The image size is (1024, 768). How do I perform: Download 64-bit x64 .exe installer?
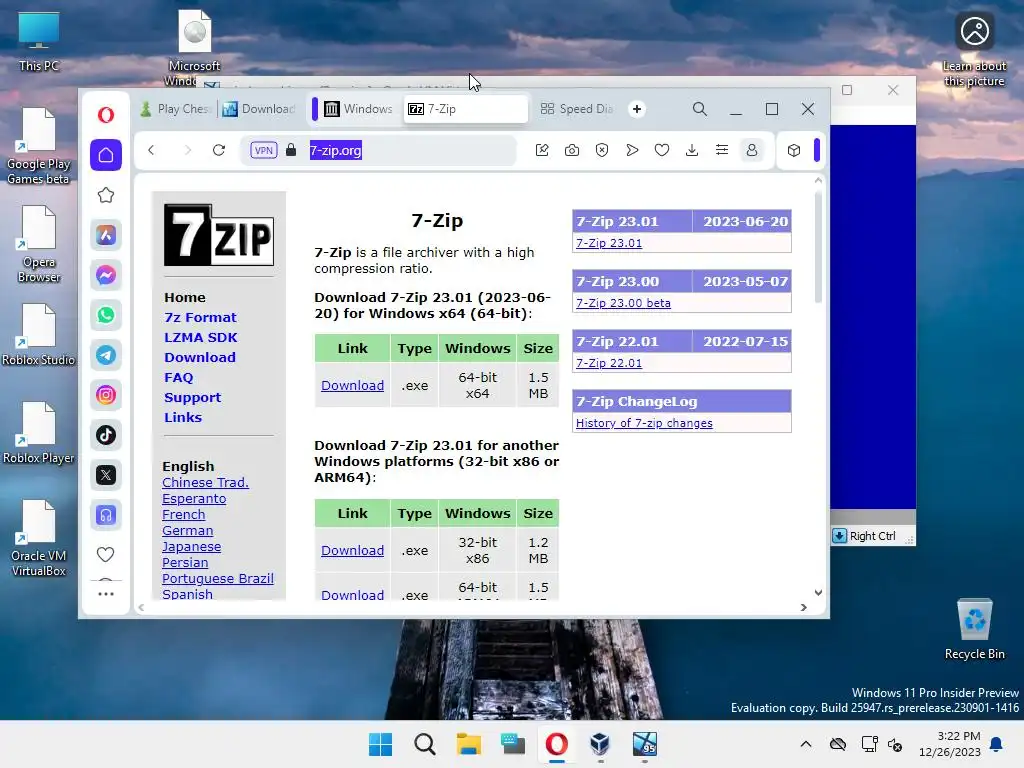352,385
